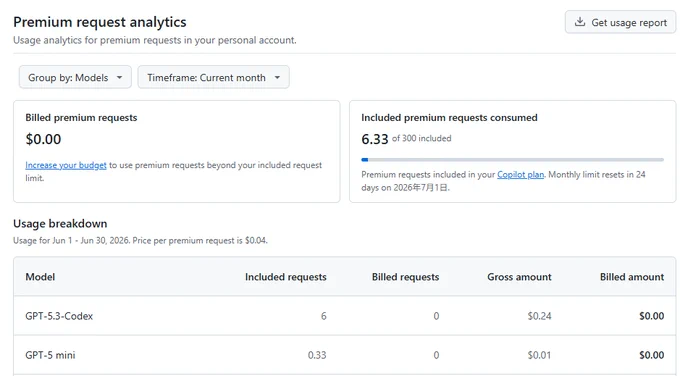Image resolution: width=680 pixels, height=376 pixels.
Task: Click the Billed premium requests $0.00 value
Action: point(43,139)
